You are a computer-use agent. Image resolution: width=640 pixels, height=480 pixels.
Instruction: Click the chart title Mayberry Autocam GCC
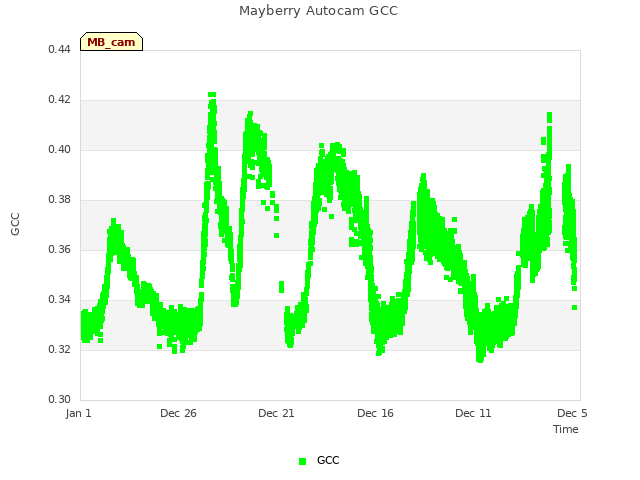[x=318, y=11]
